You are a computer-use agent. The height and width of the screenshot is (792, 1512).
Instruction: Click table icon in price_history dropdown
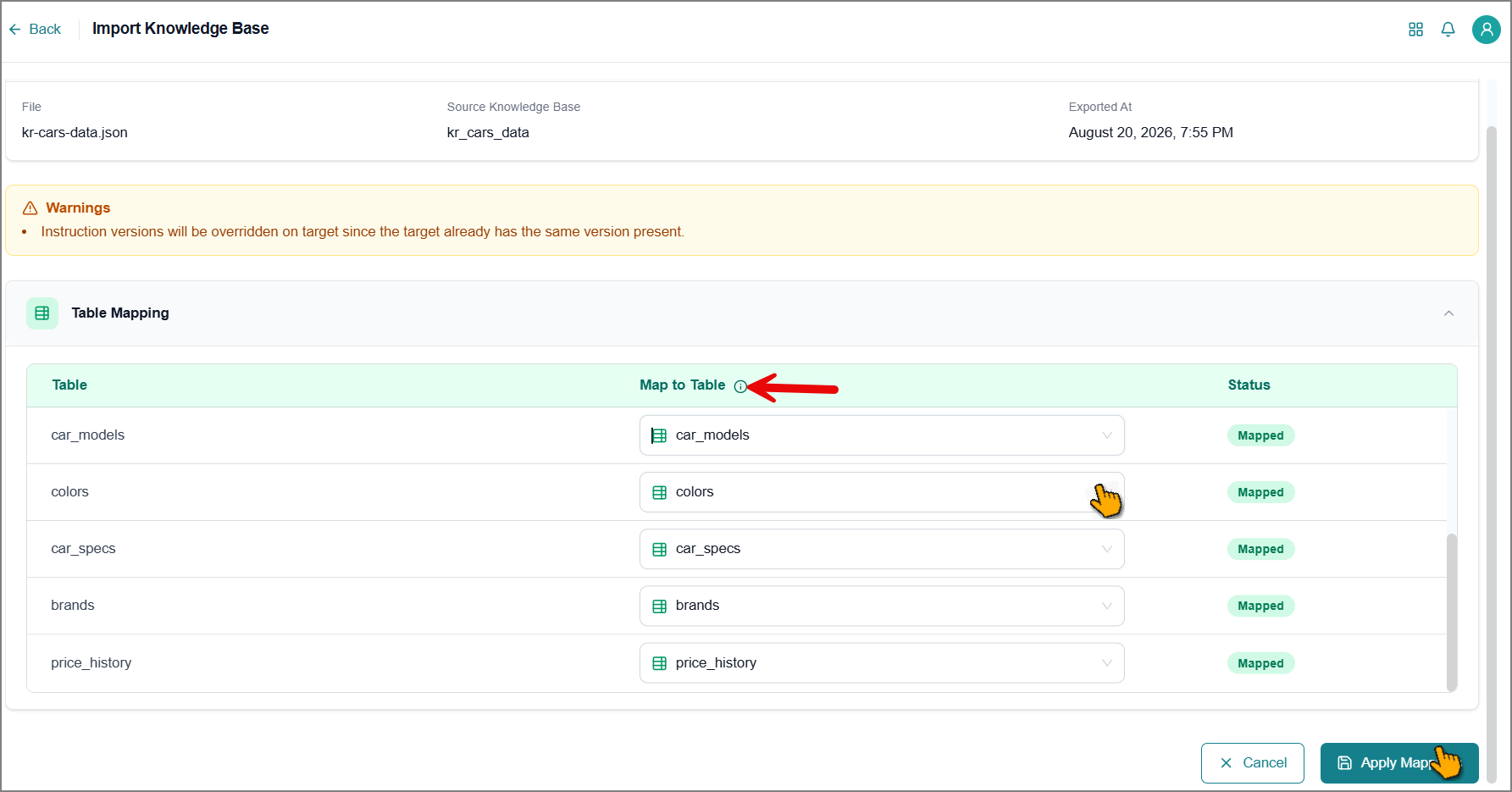pyautogui.click(x=659, y=663)
